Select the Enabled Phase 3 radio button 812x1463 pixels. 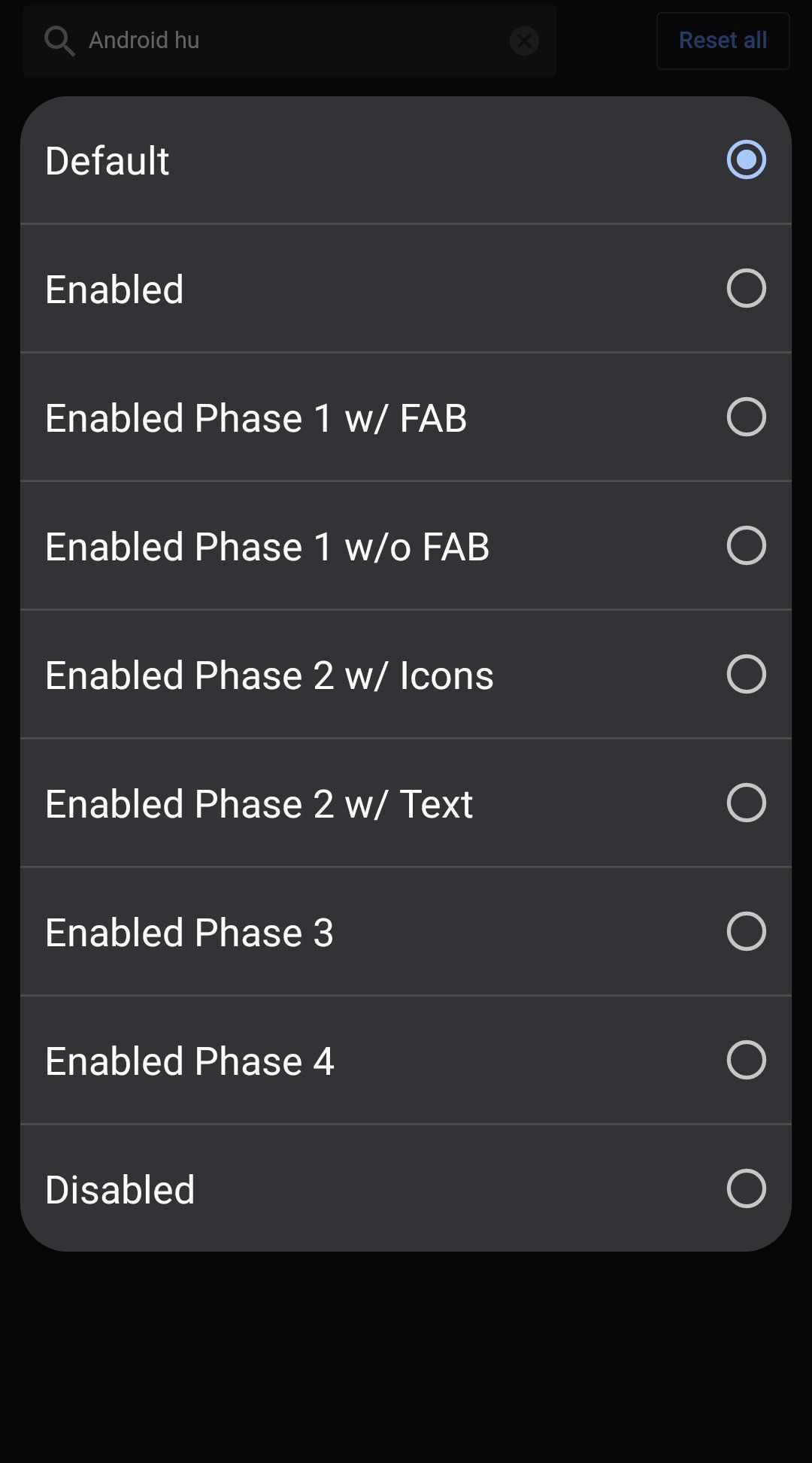[x=746, y=931]
